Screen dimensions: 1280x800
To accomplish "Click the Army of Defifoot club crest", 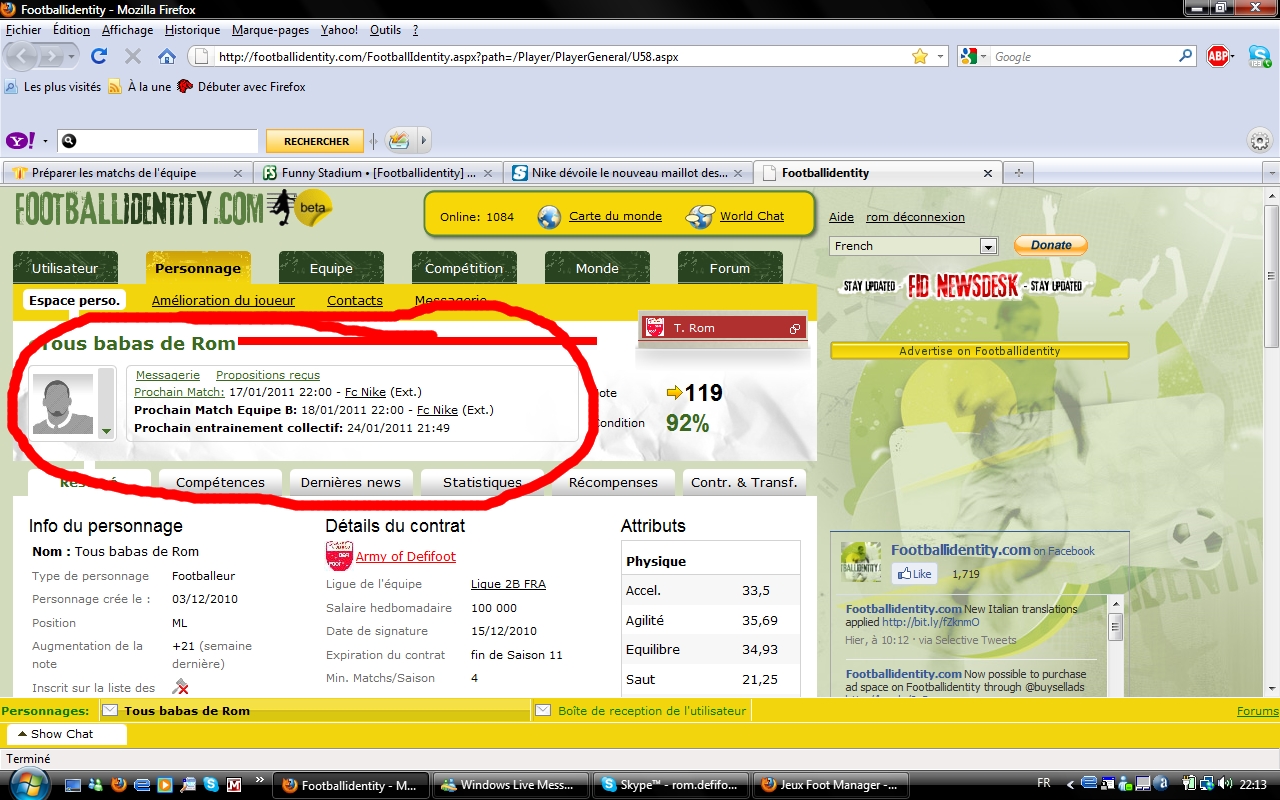I will pos(339,556).
